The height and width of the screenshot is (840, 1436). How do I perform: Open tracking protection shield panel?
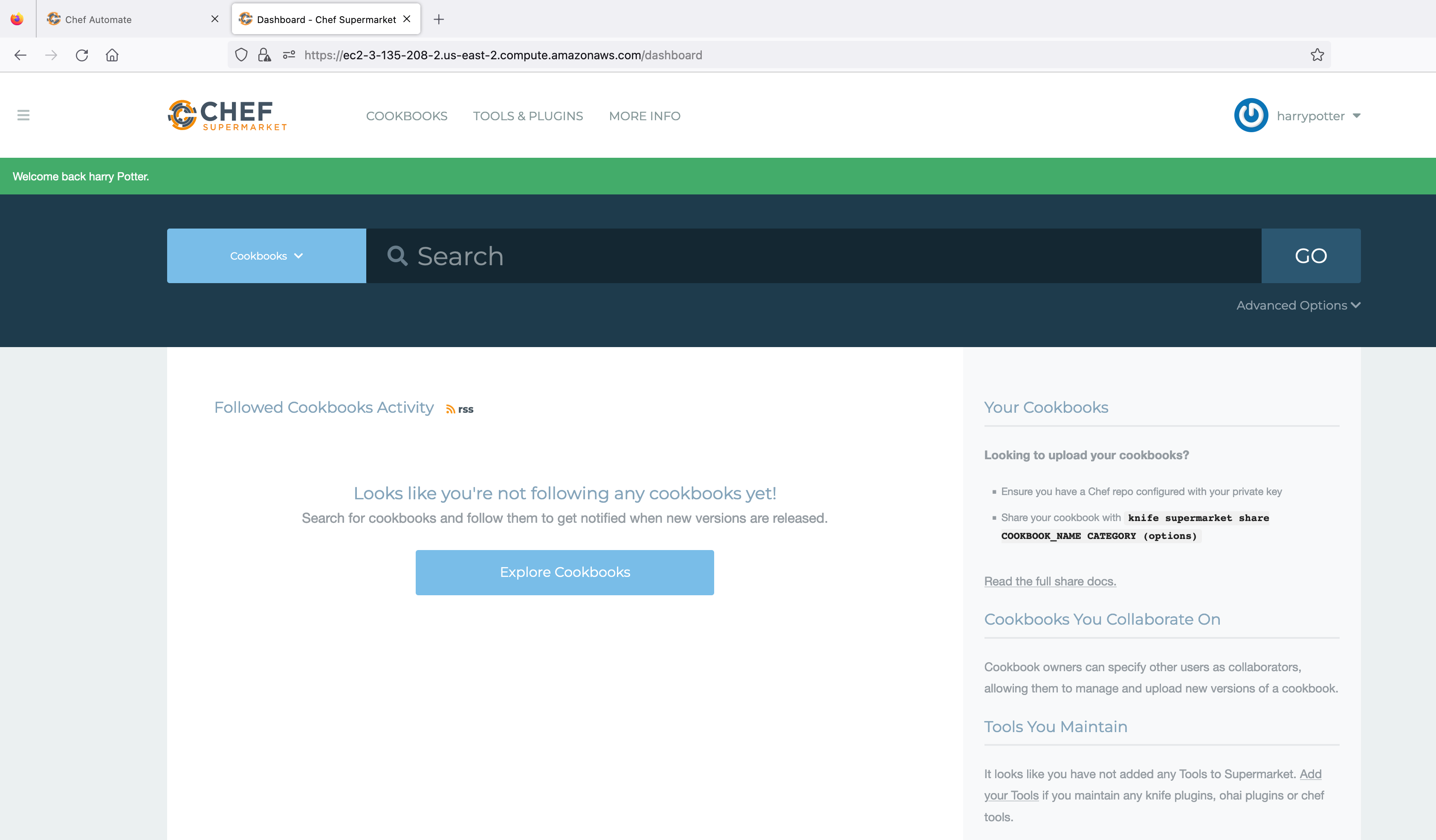click(x=241, y=55)
